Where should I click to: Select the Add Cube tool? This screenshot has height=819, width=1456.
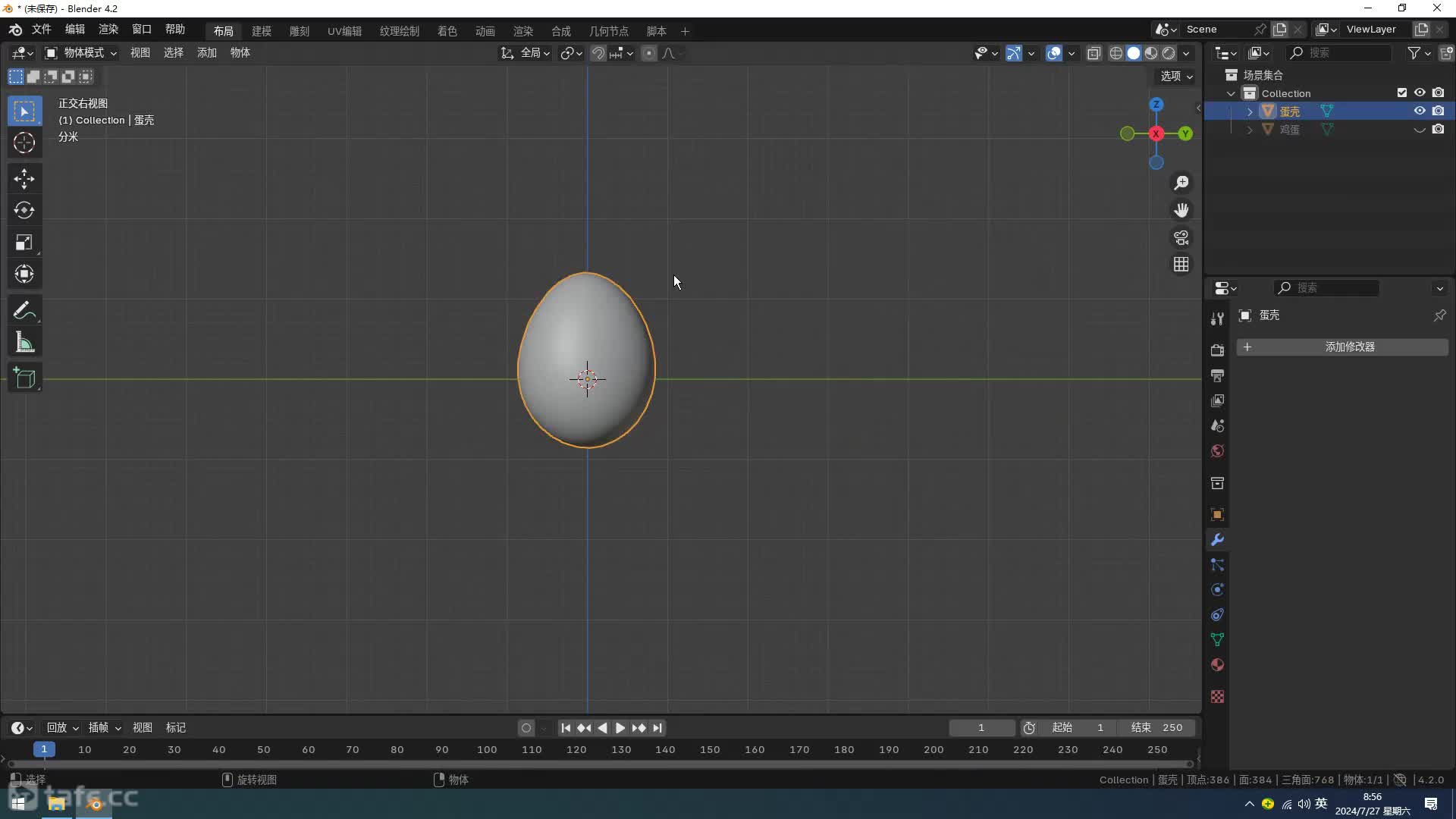tap(24, 378)
